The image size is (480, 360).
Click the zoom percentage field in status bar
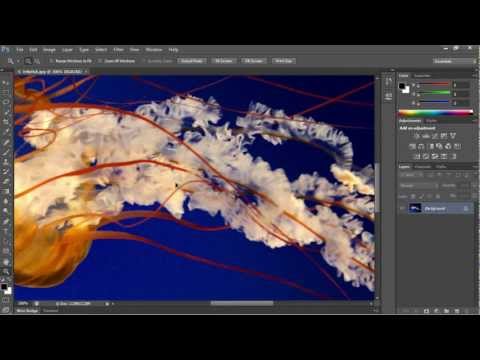click(23, 304)
